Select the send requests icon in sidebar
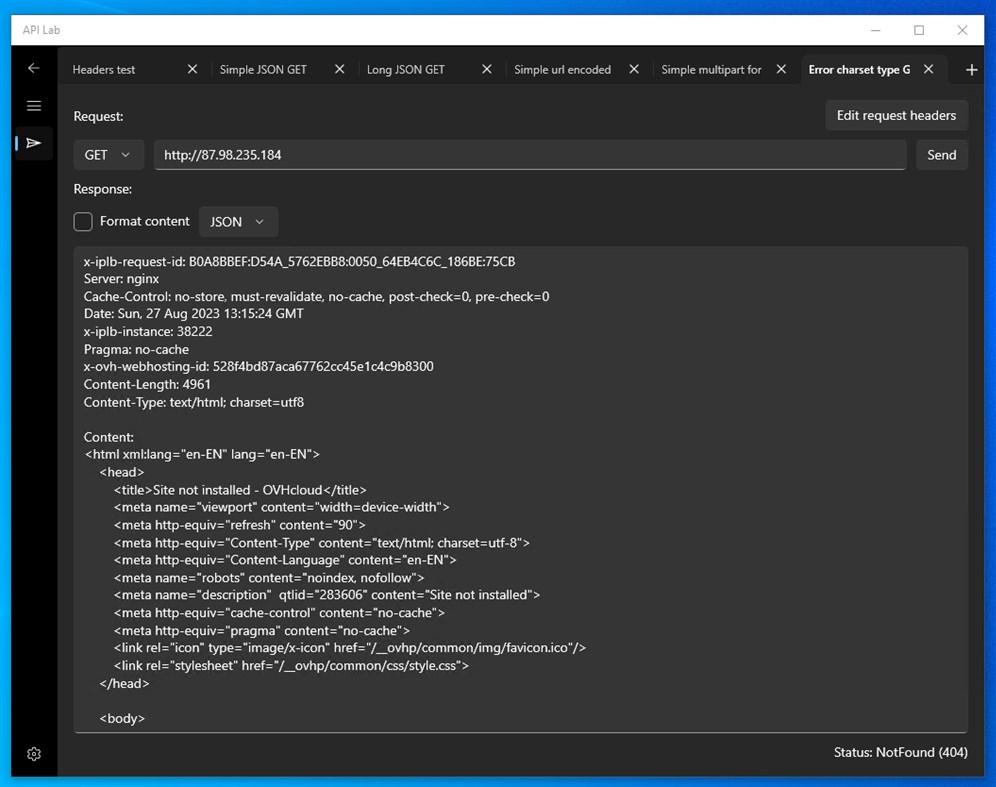This screenshot has width=996, height=787. [x=33, y=143]
